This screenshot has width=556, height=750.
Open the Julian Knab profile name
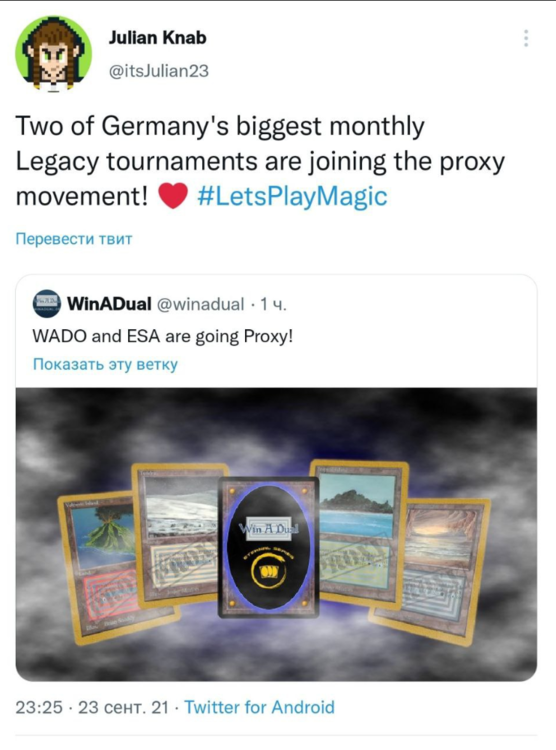157,38
